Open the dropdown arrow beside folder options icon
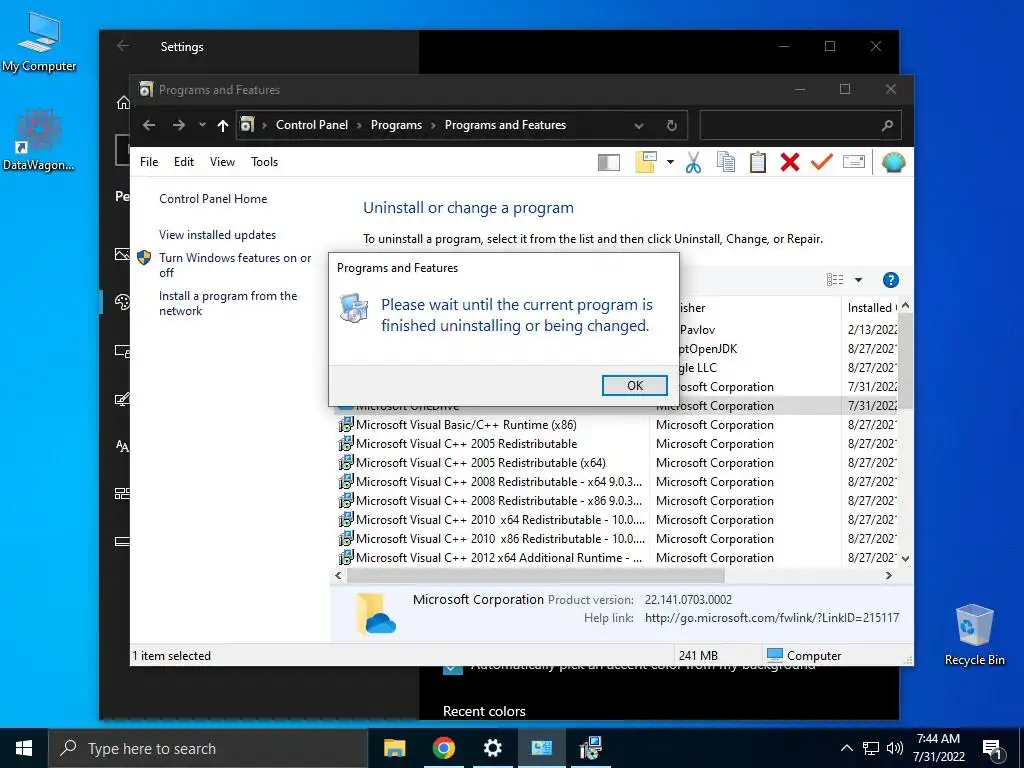Screen dimensions: 1024x768 coord(670,162)
